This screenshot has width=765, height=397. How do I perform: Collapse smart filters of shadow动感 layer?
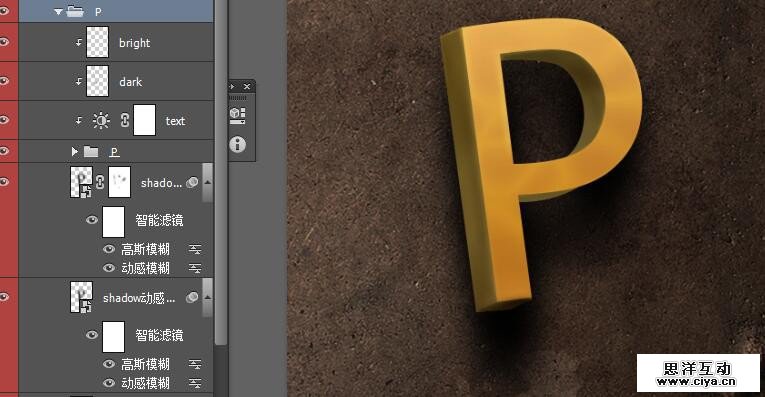208,298
